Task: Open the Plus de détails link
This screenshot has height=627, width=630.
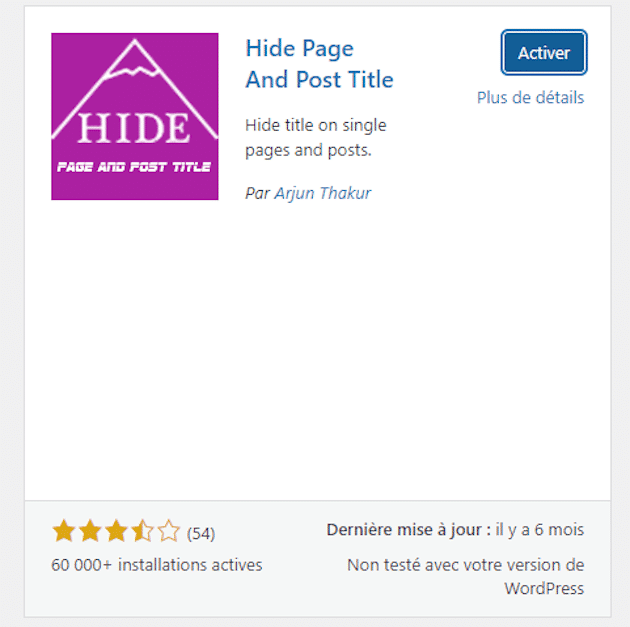Action: pos(530,98)
